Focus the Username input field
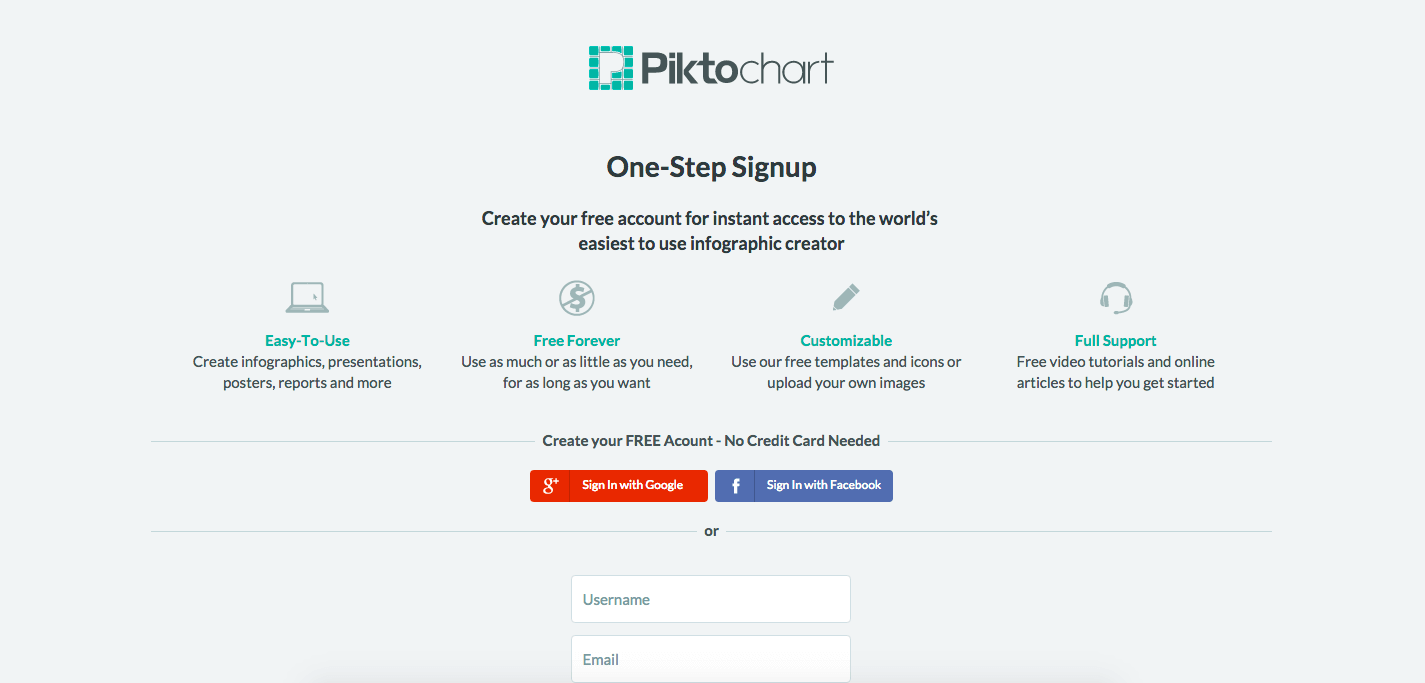 tap(711, 599)
